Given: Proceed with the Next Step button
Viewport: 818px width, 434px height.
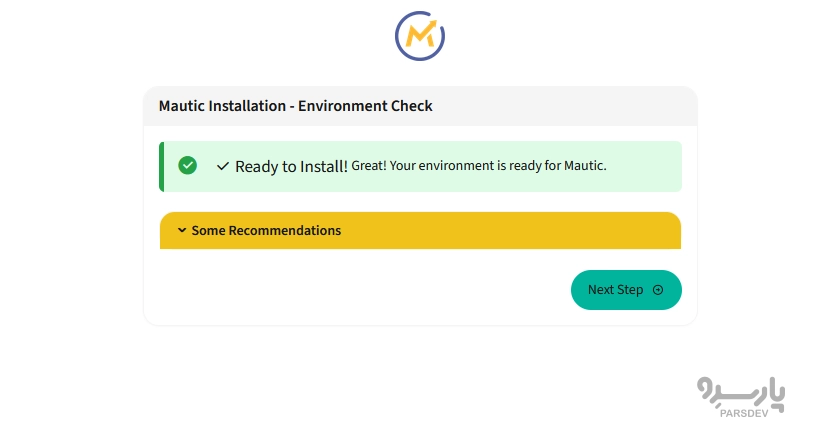Looking at the screenshot, I should pyautogui.click(x=625, y=290).
